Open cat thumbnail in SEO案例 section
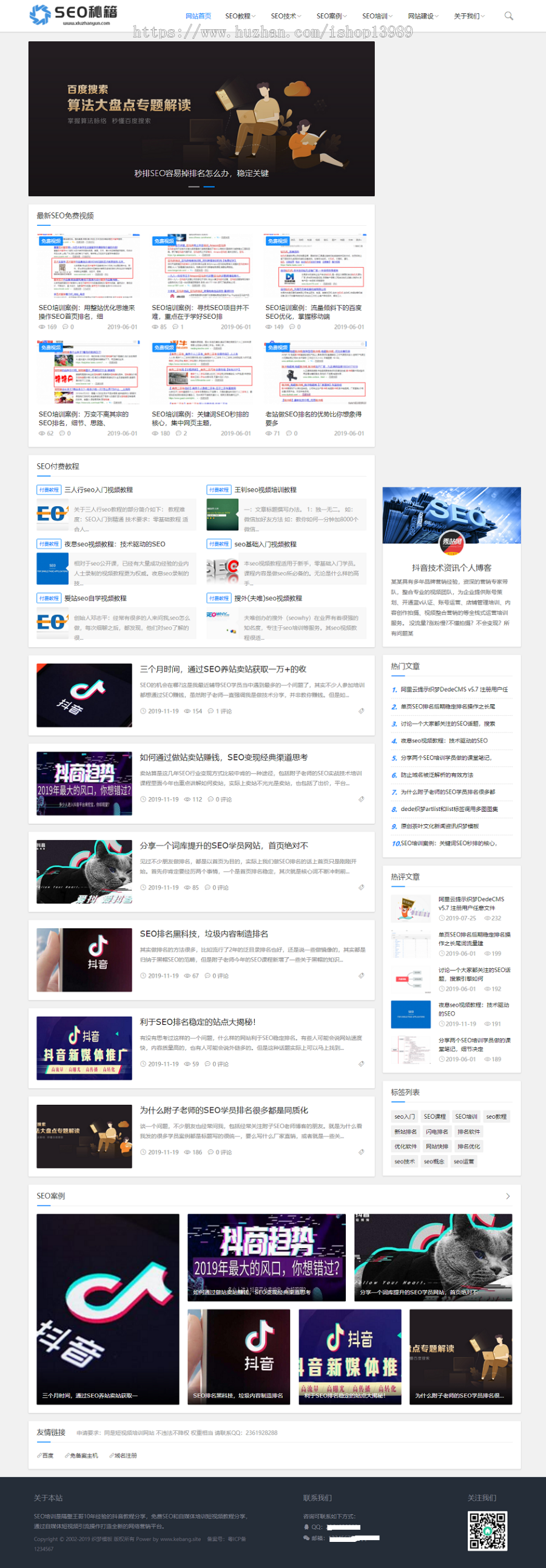 click(x=433, y=1258)
